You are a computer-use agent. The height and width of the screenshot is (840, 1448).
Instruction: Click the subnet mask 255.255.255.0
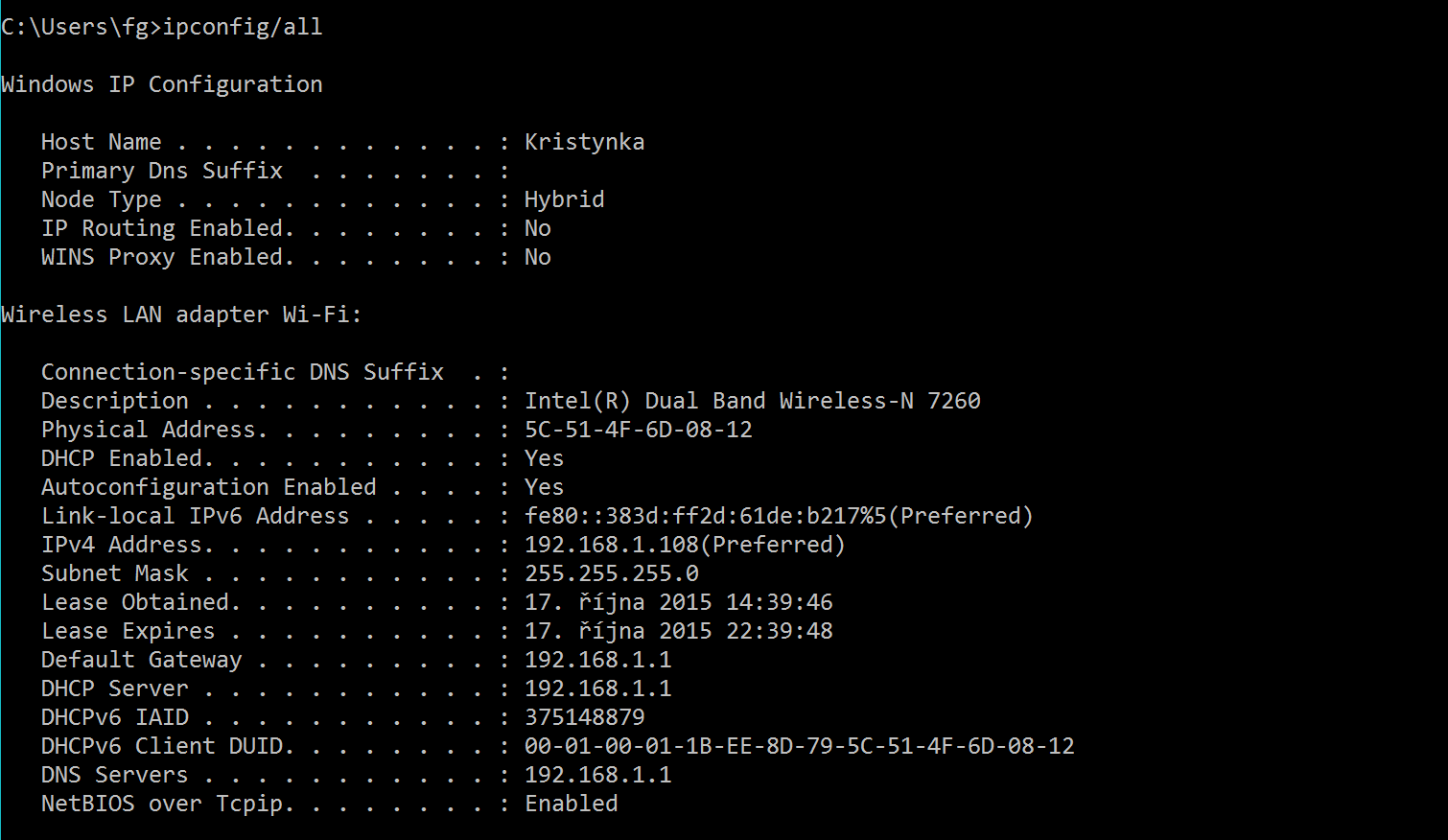611,573
